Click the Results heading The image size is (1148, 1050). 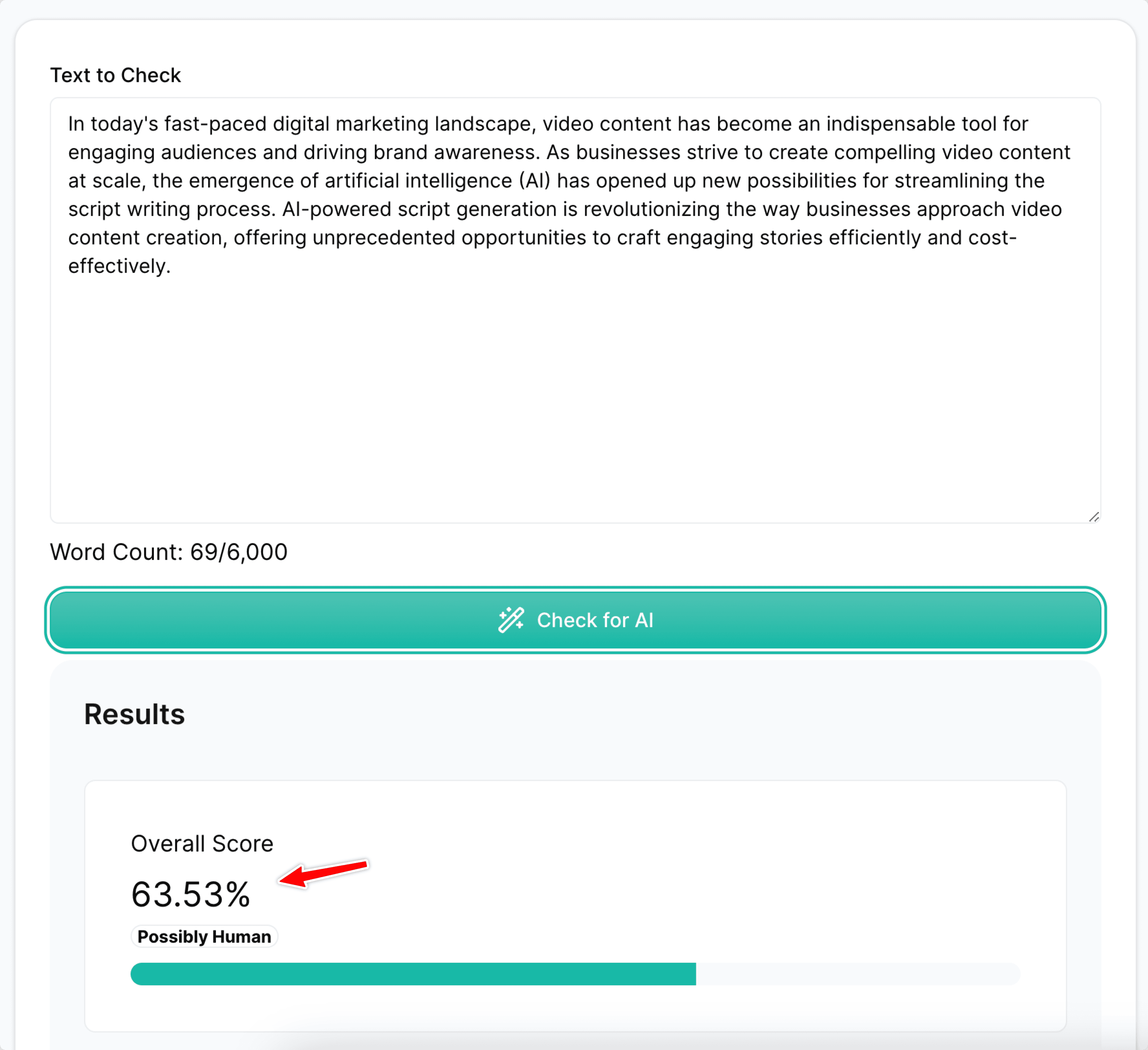click(134, 714)
